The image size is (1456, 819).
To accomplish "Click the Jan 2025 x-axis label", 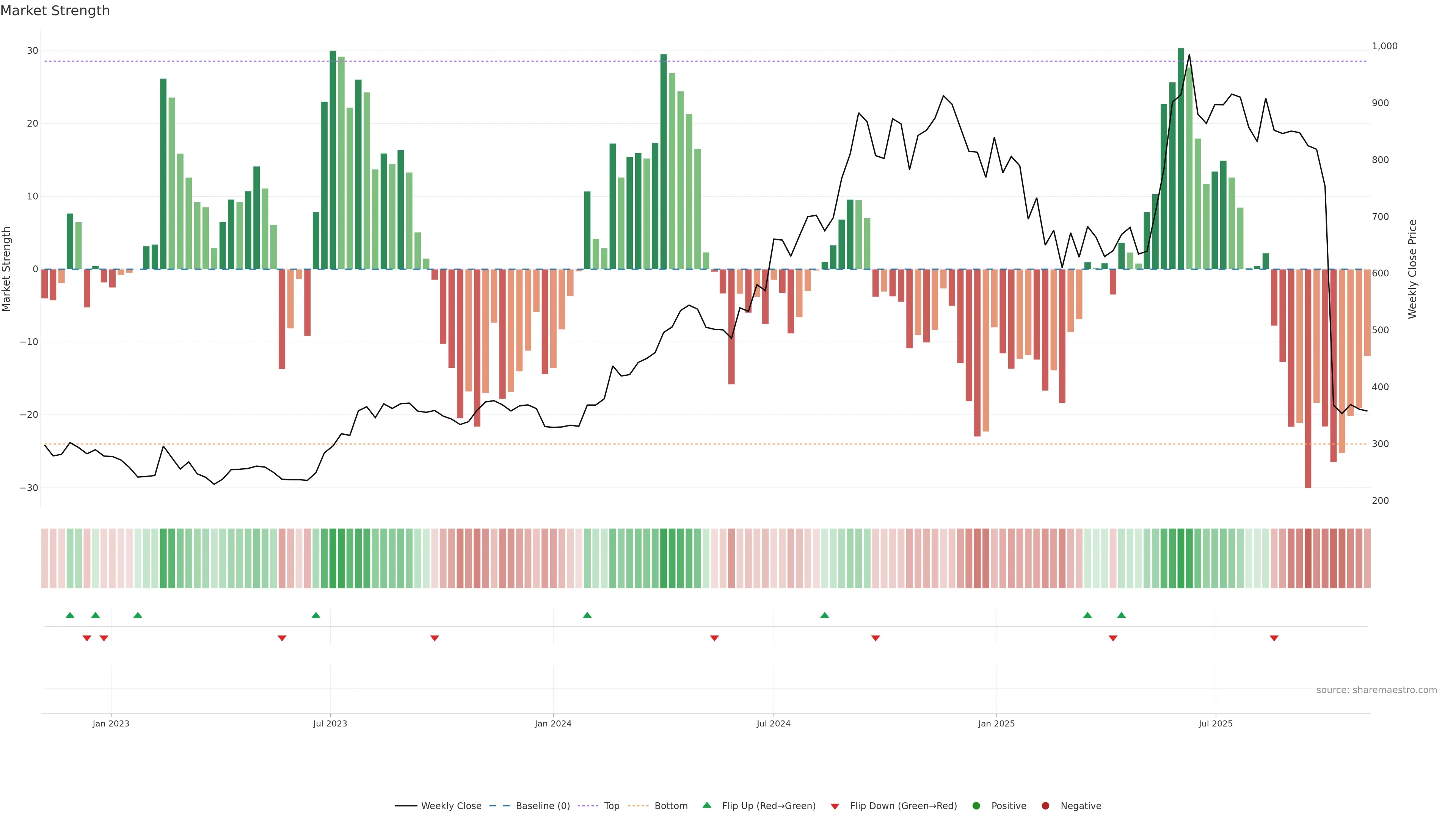I will pos(996,723).
